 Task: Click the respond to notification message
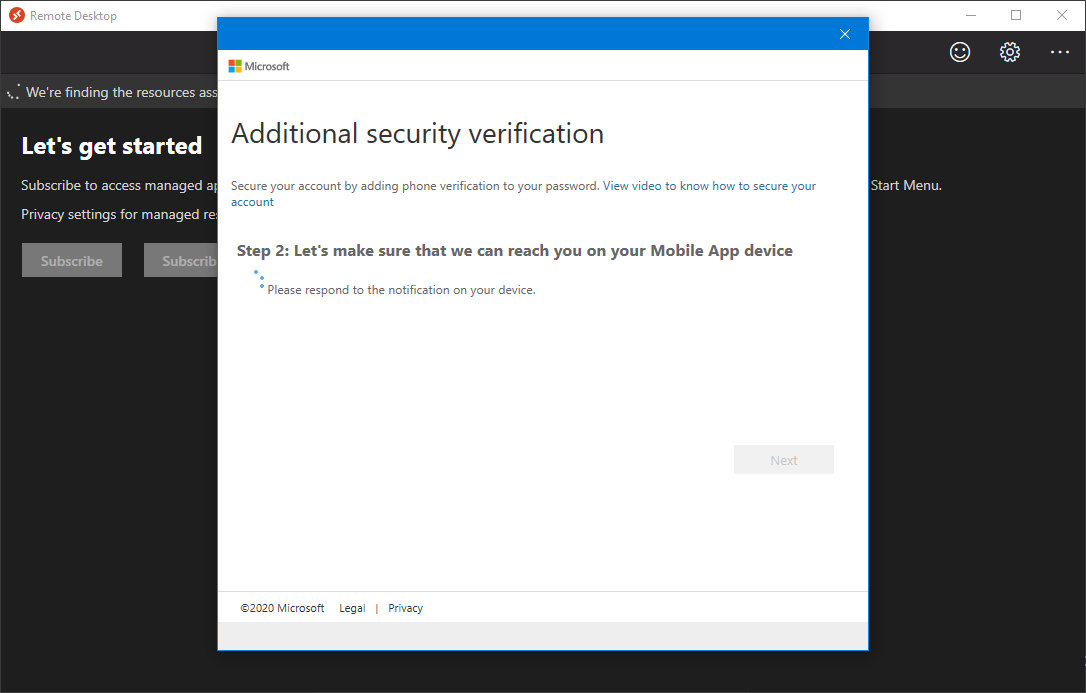pos(401,290)
